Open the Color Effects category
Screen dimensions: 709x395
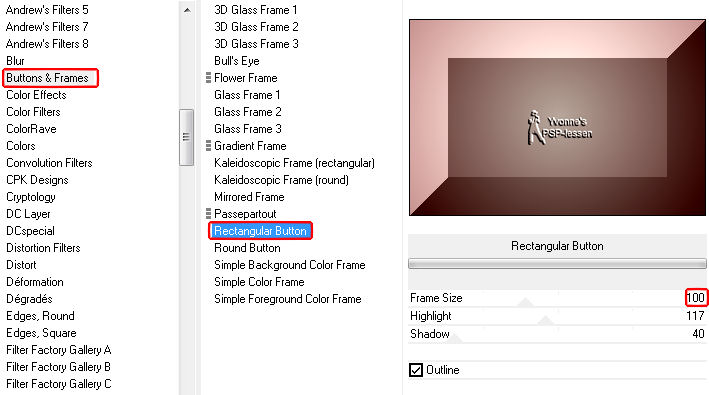[36, 95]
